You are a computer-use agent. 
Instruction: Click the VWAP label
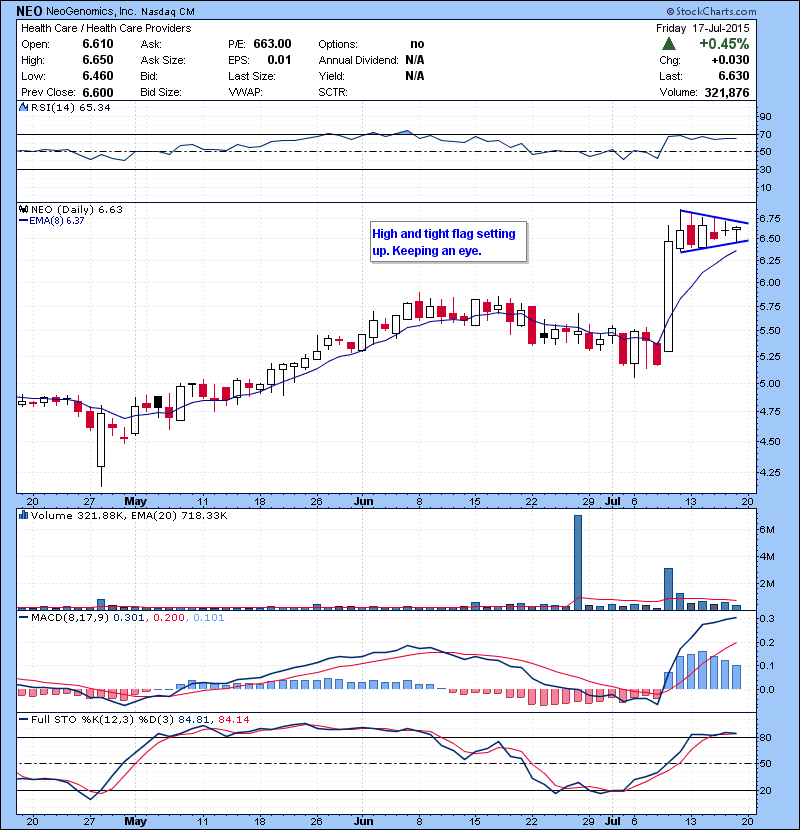[x=245, y=92]
